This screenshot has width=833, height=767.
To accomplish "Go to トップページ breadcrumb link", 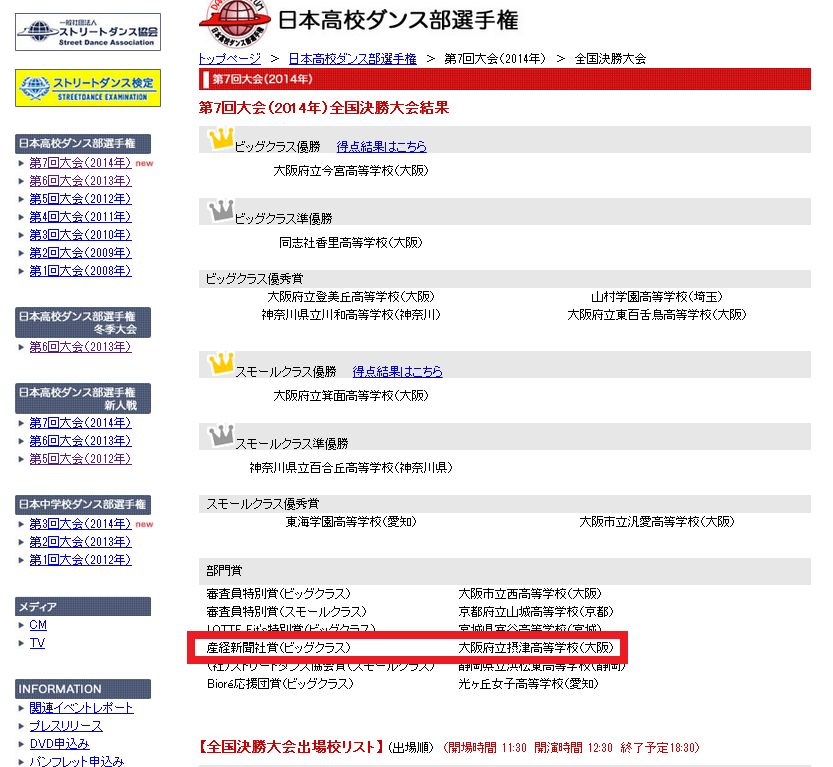I will [x=230, y=58].
